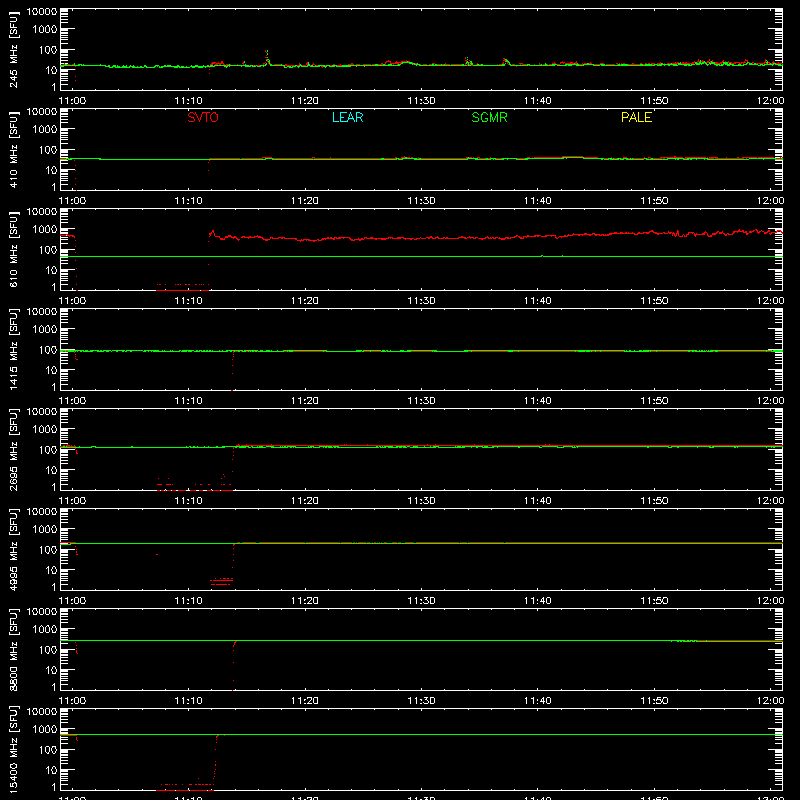Click 11:10 tick under the 4995 MHz panel
Screen dimensions: 800x800
point(188,601)
